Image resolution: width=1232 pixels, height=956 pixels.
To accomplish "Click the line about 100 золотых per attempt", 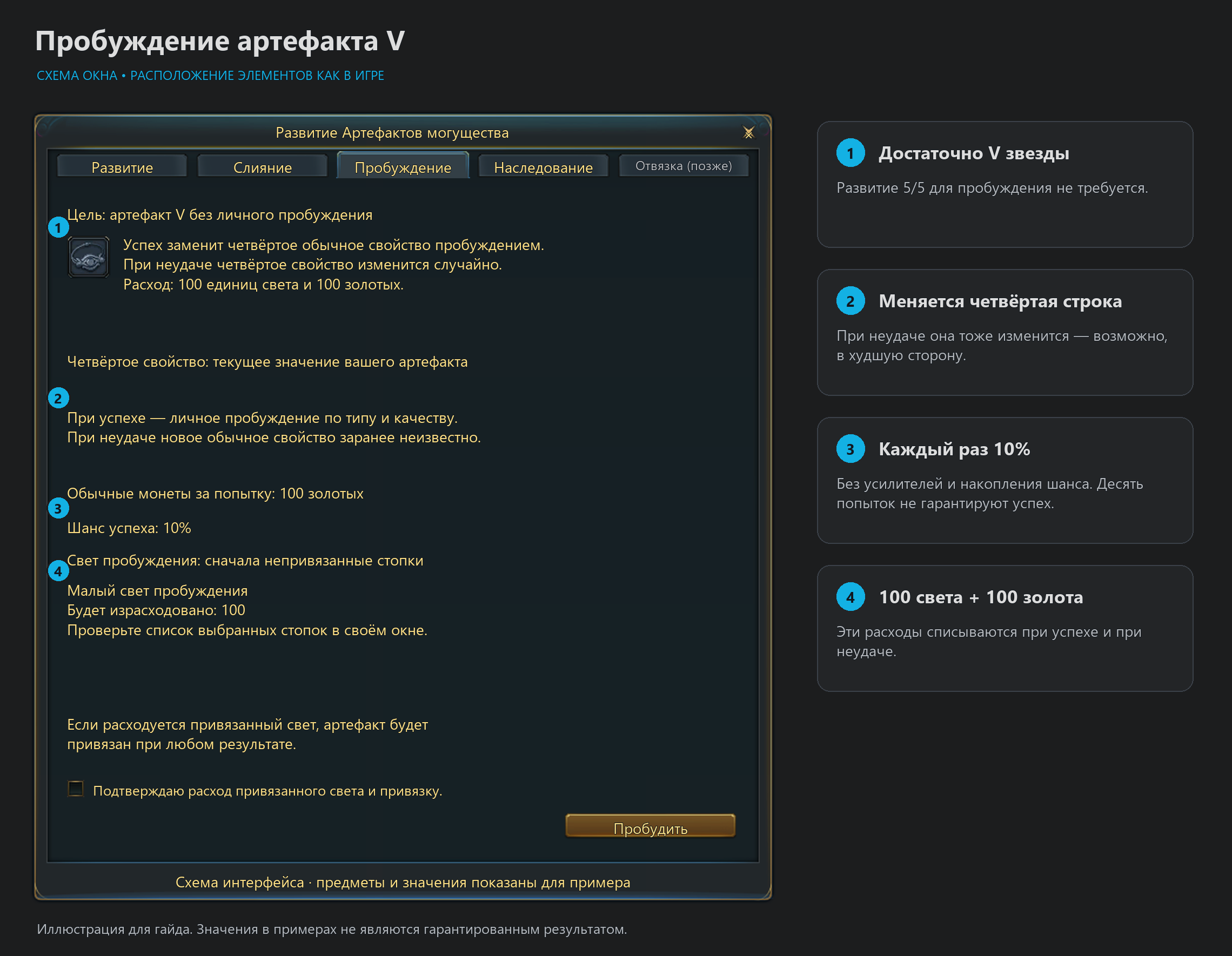I will click(x=216, y=494).
